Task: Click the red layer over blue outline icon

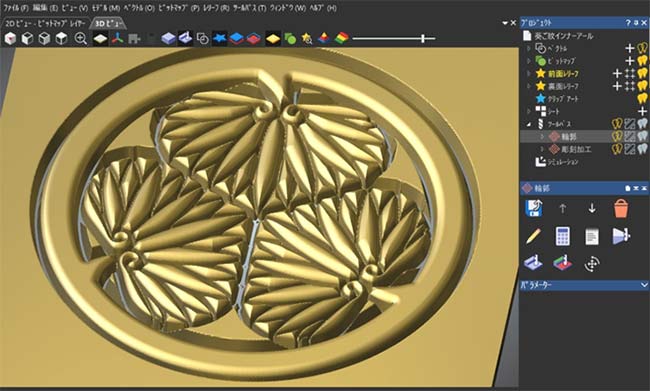Action: tap(254, 39)
